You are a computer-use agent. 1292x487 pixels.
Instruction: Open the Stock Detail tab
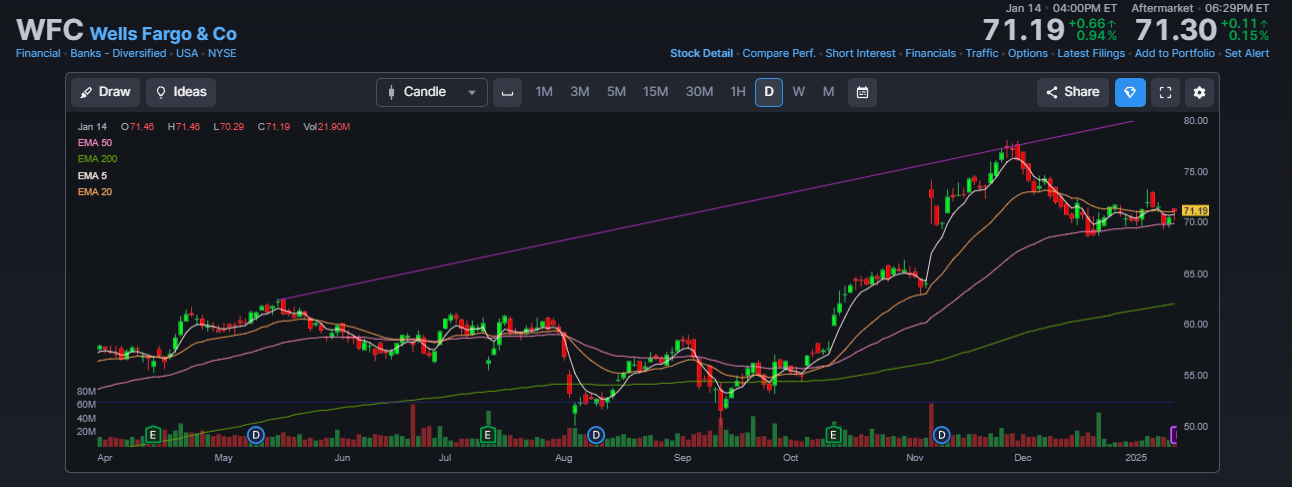701,53
